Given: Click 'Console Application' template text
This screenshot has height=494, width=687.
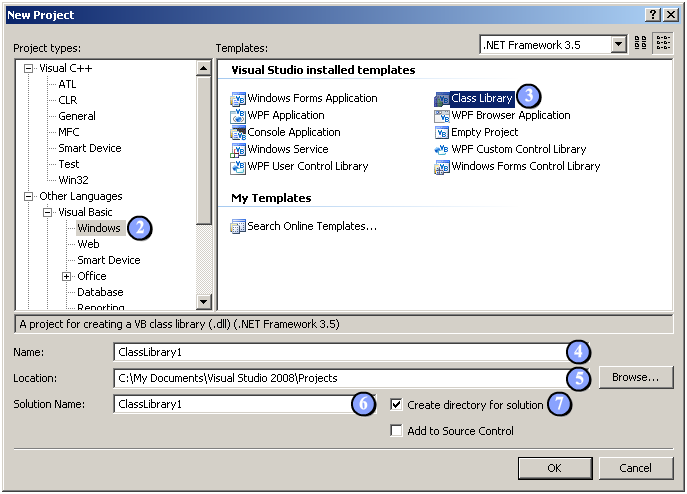Looking at the screenshot, I should (294, 132).
